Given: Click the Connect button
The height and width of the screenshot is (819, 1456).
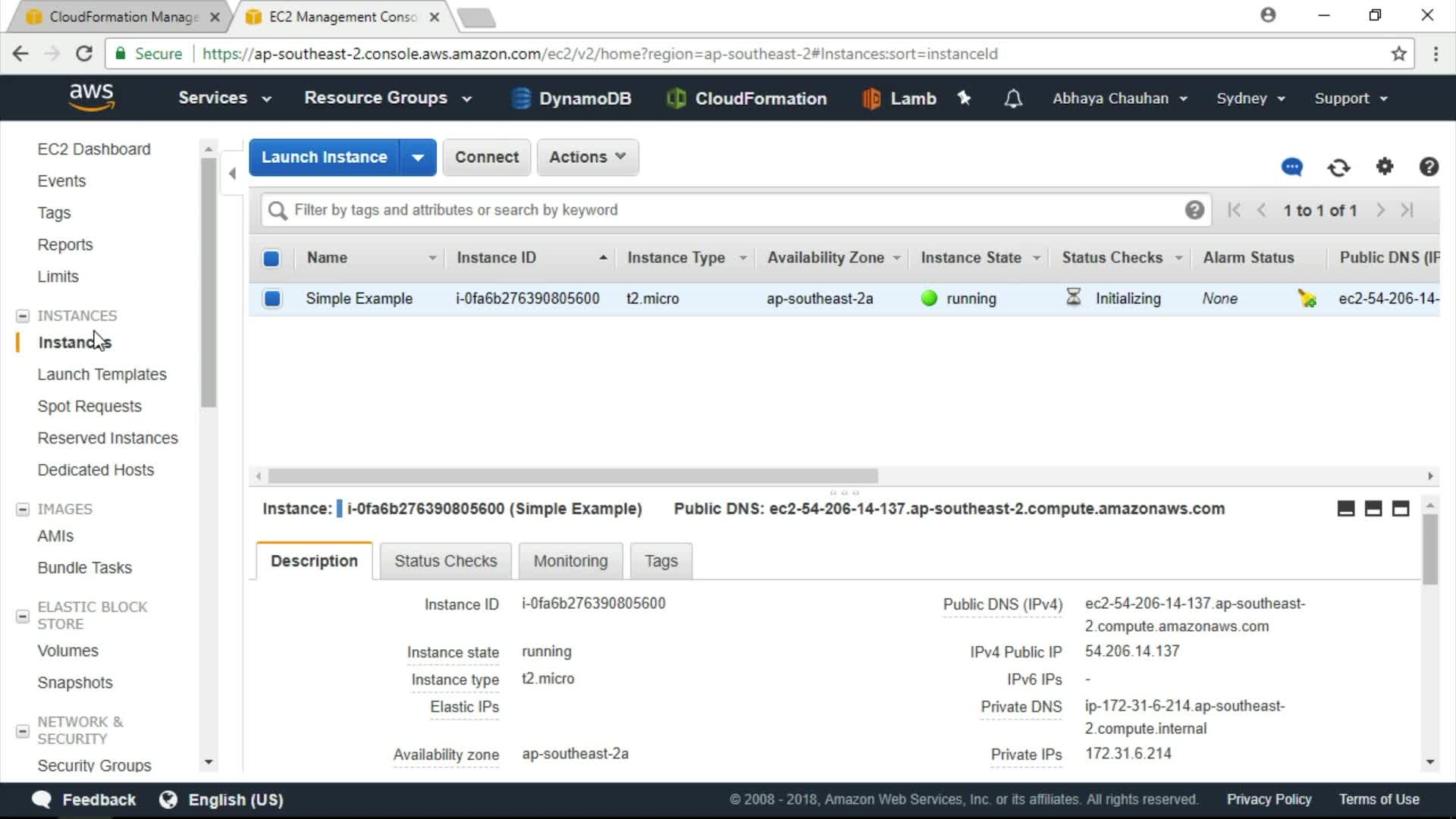Looking at the screenshot, I should pos(486,157).
